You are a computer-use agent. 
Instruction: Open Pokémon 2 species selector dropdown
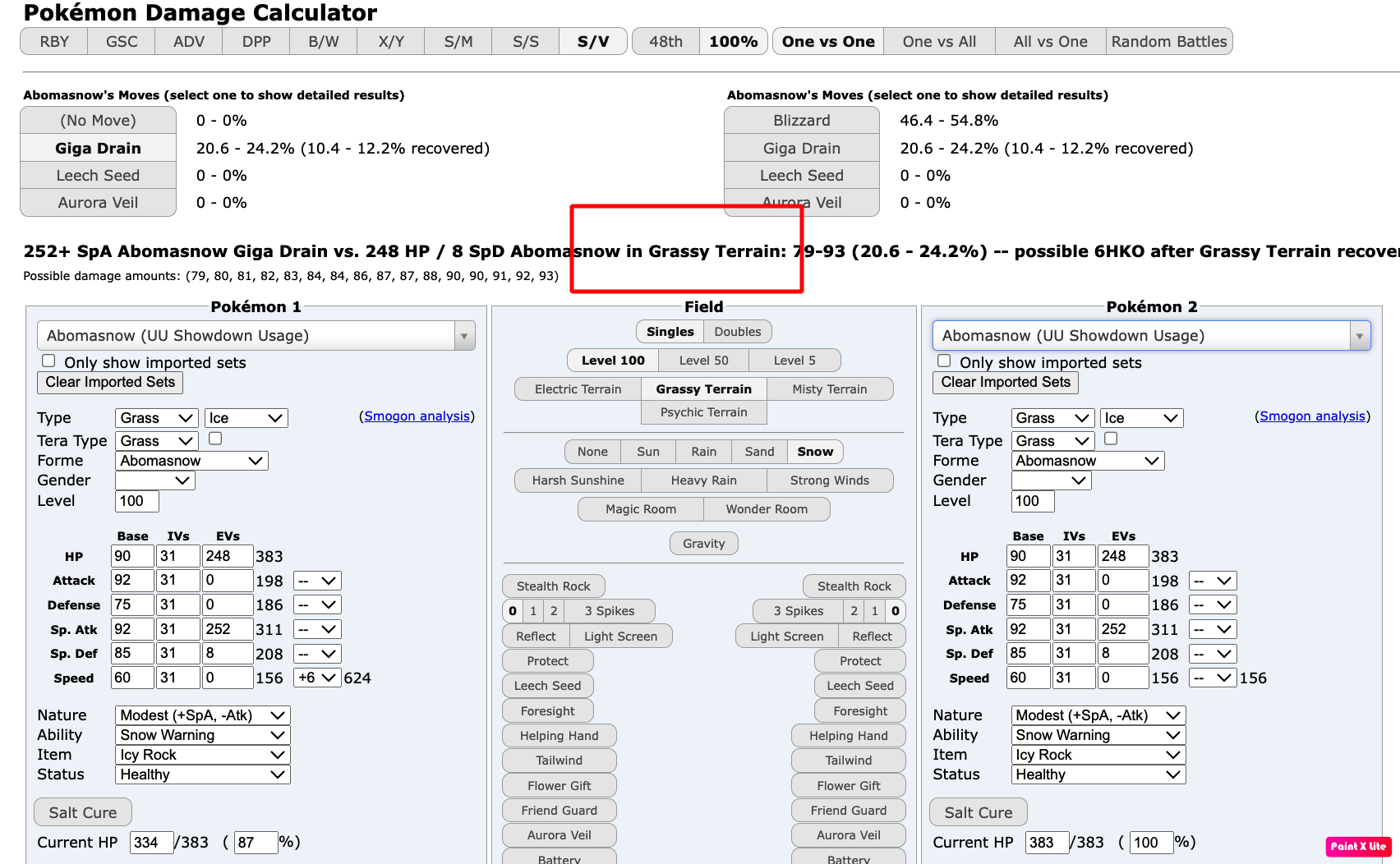[x=1152, y=335]
